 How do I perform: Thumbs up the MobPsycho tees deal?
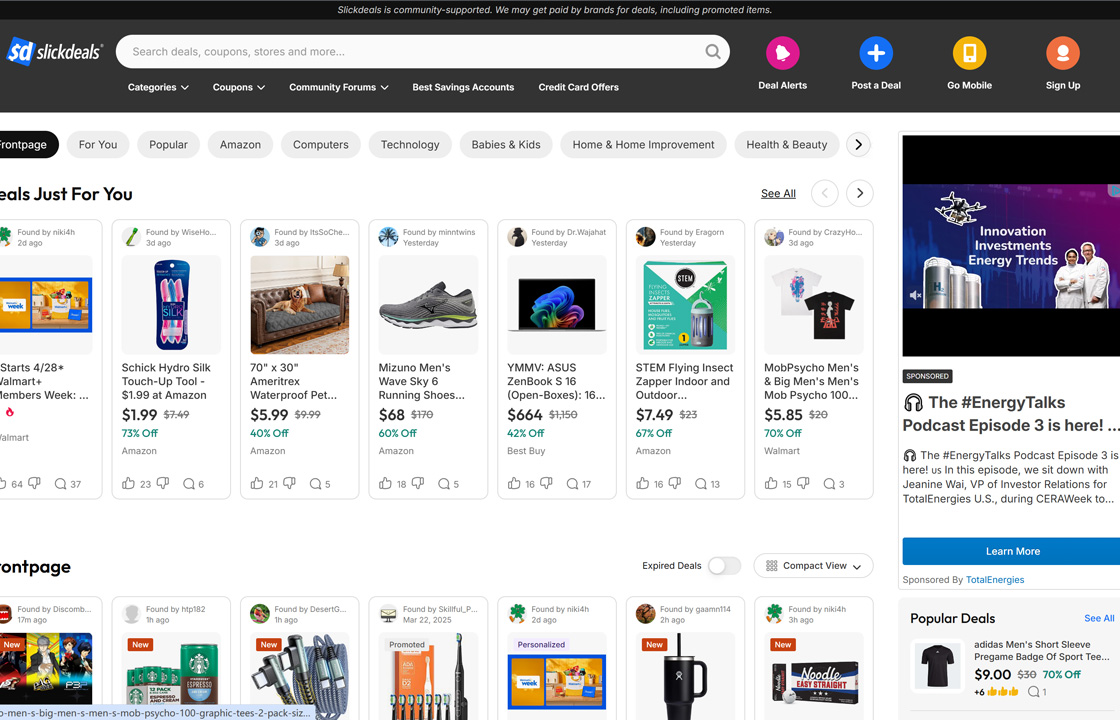pyautogui.click(x=771, y=483)
